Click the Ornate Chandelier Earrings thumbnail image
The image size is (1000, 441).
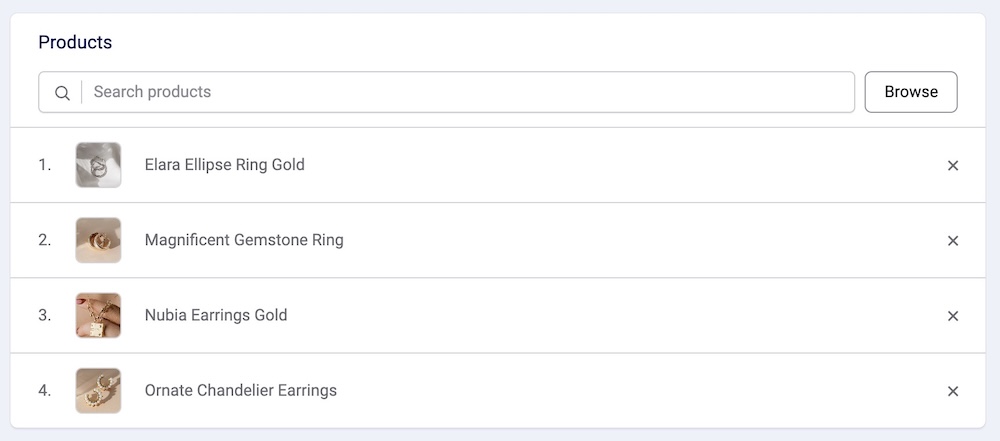(x=98, y=390)
